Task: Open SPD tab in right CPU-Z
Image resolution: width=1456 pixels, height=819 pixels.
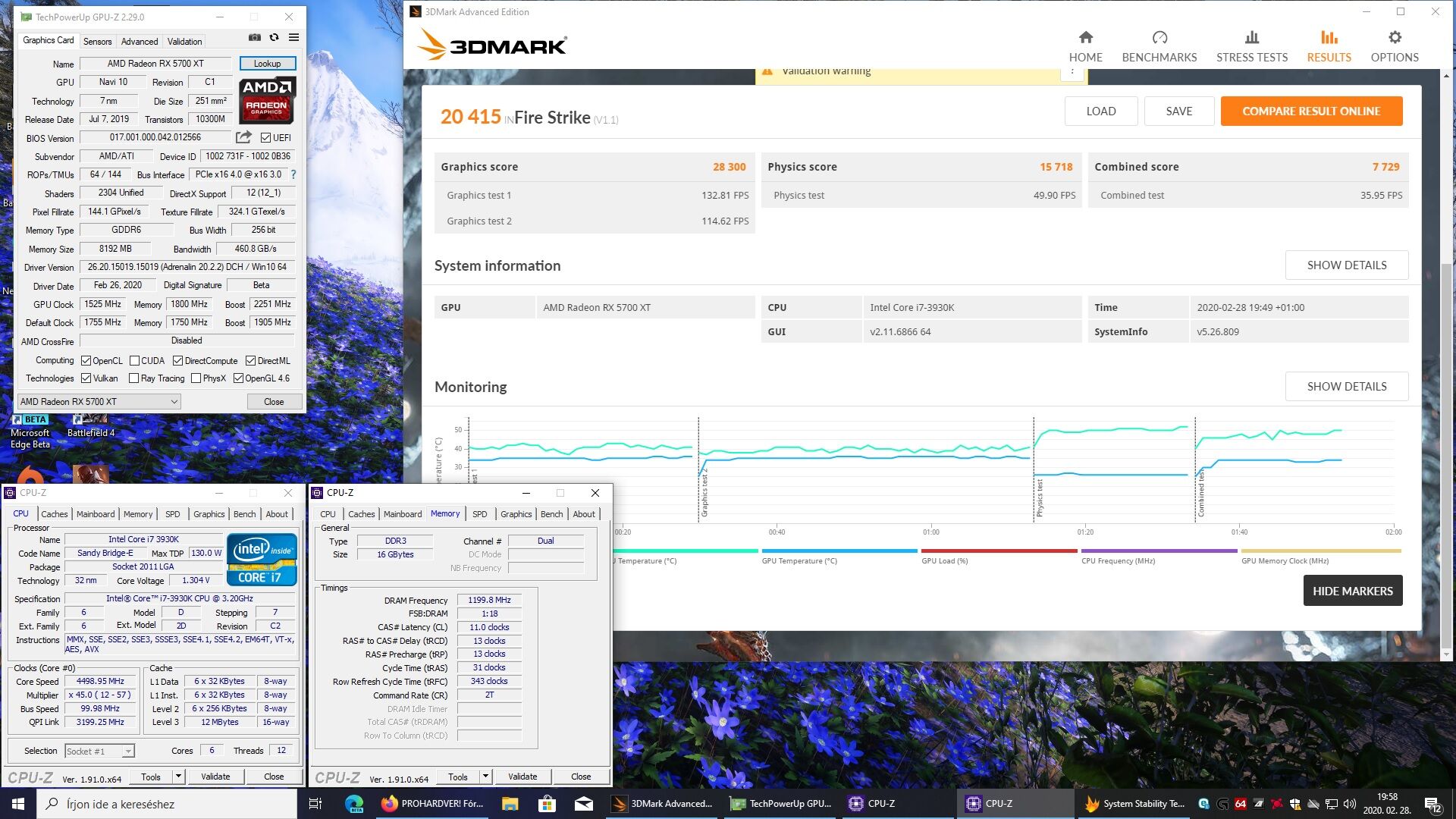Action: pyautogui.click(x=480, y=514)
